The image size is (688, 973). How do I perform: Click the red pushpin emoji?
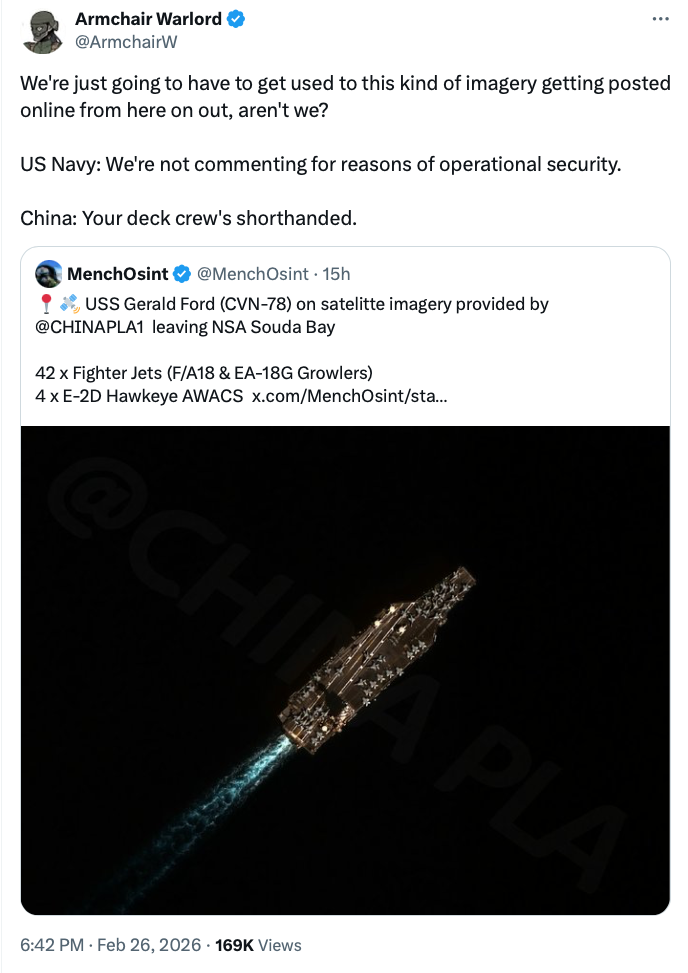coord(43,304)
